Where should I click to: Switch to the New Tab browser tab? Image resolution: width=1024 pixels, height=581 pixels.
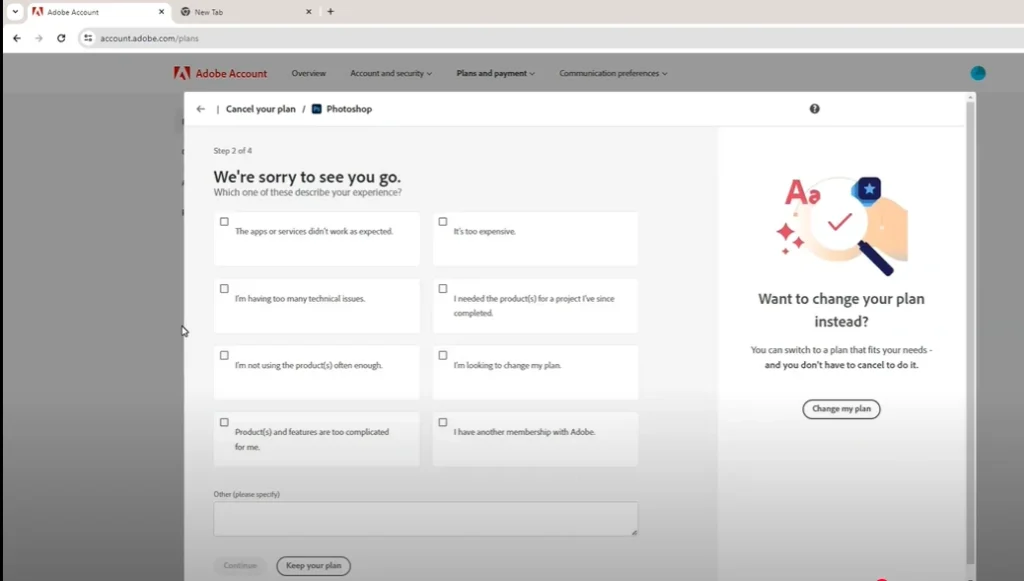(x=246, y=12)
